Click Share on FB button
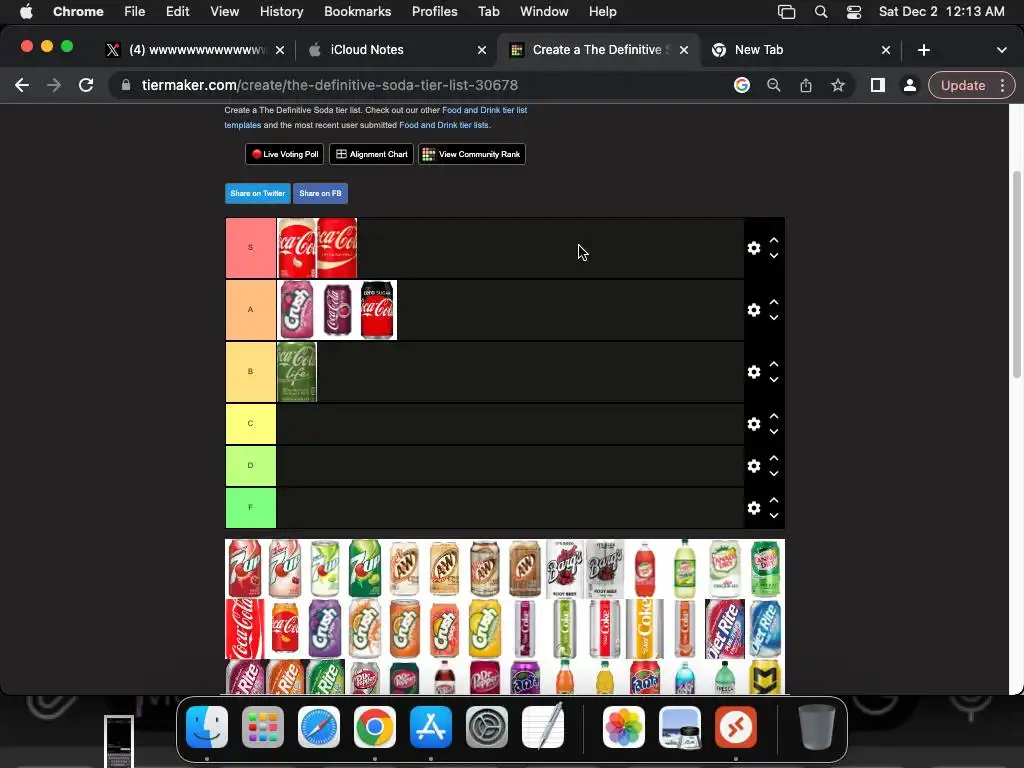This screenshot has height=768, width=1024. (x=320, y=193)
